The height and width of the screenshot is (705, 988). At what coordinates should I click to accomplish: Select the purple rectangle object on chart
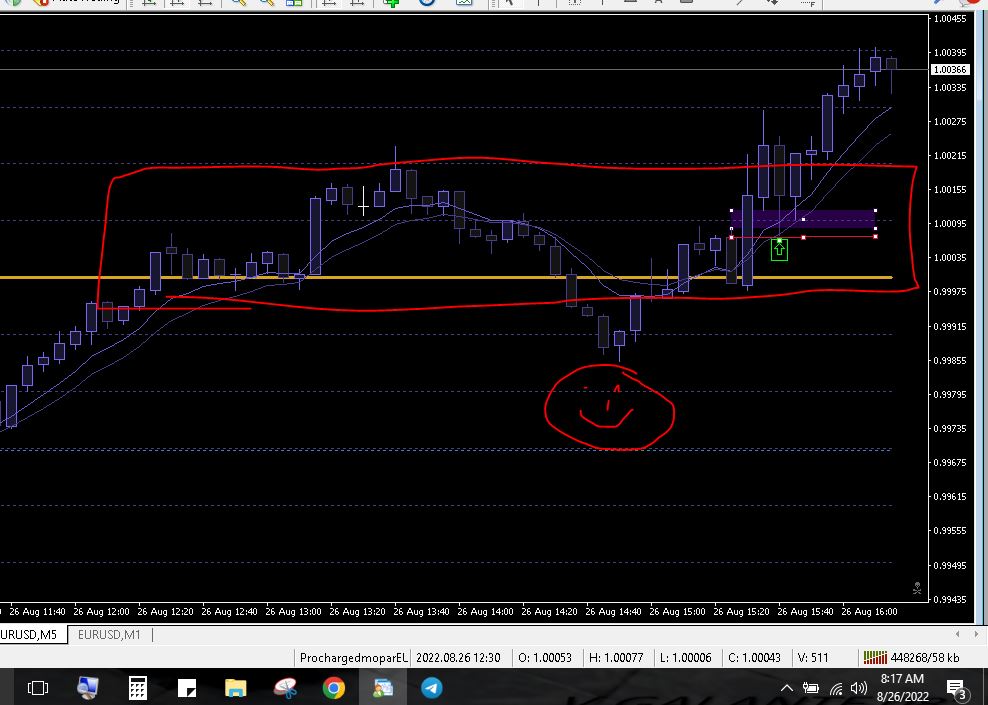(803, 219)
